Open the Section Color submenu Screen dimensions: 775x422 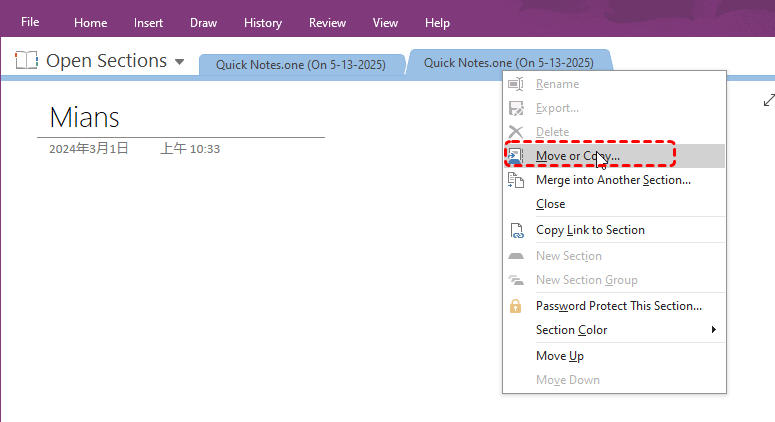tap(614, 330)
